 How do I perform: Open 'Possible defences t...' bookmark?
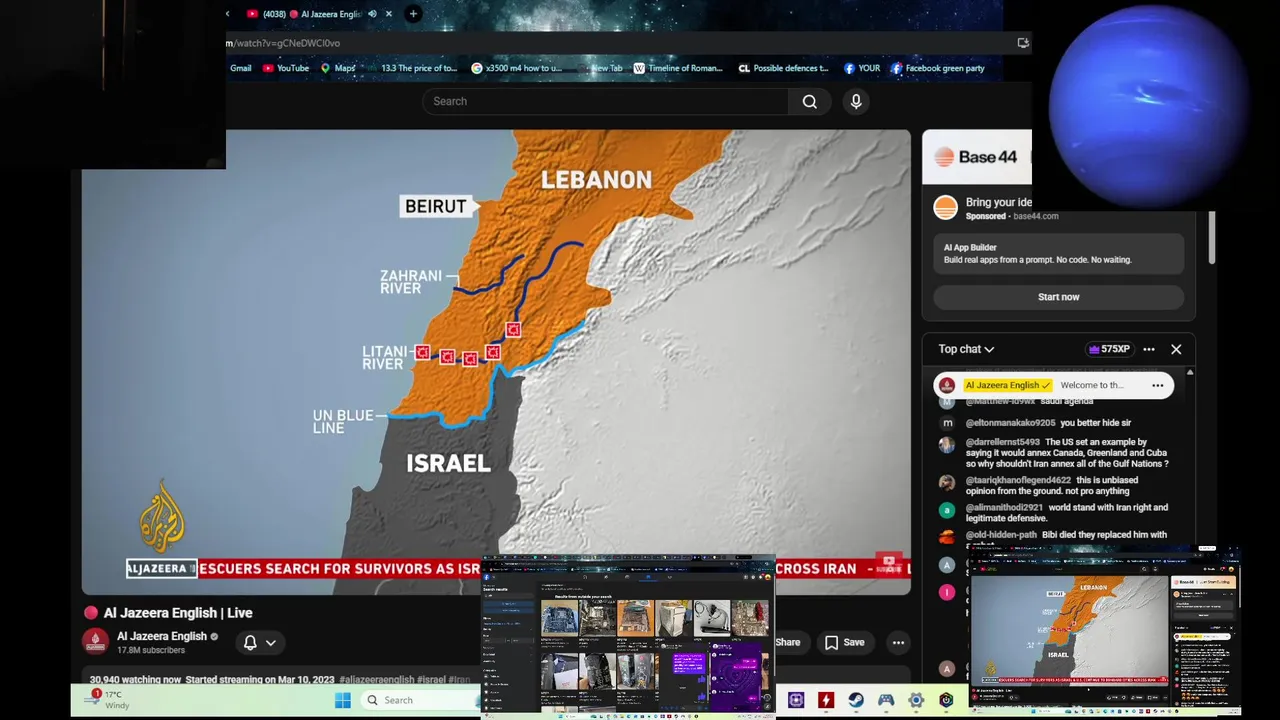tap(783, 68)
